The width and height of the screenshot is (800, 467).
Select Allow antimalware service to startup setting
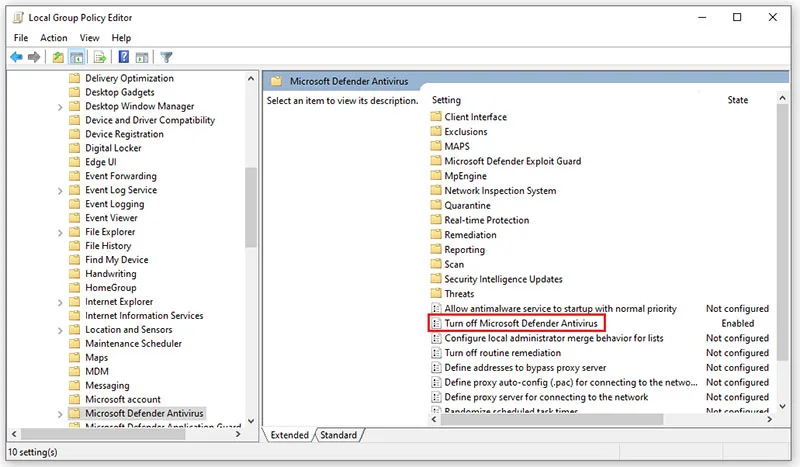tap(560, 308)
